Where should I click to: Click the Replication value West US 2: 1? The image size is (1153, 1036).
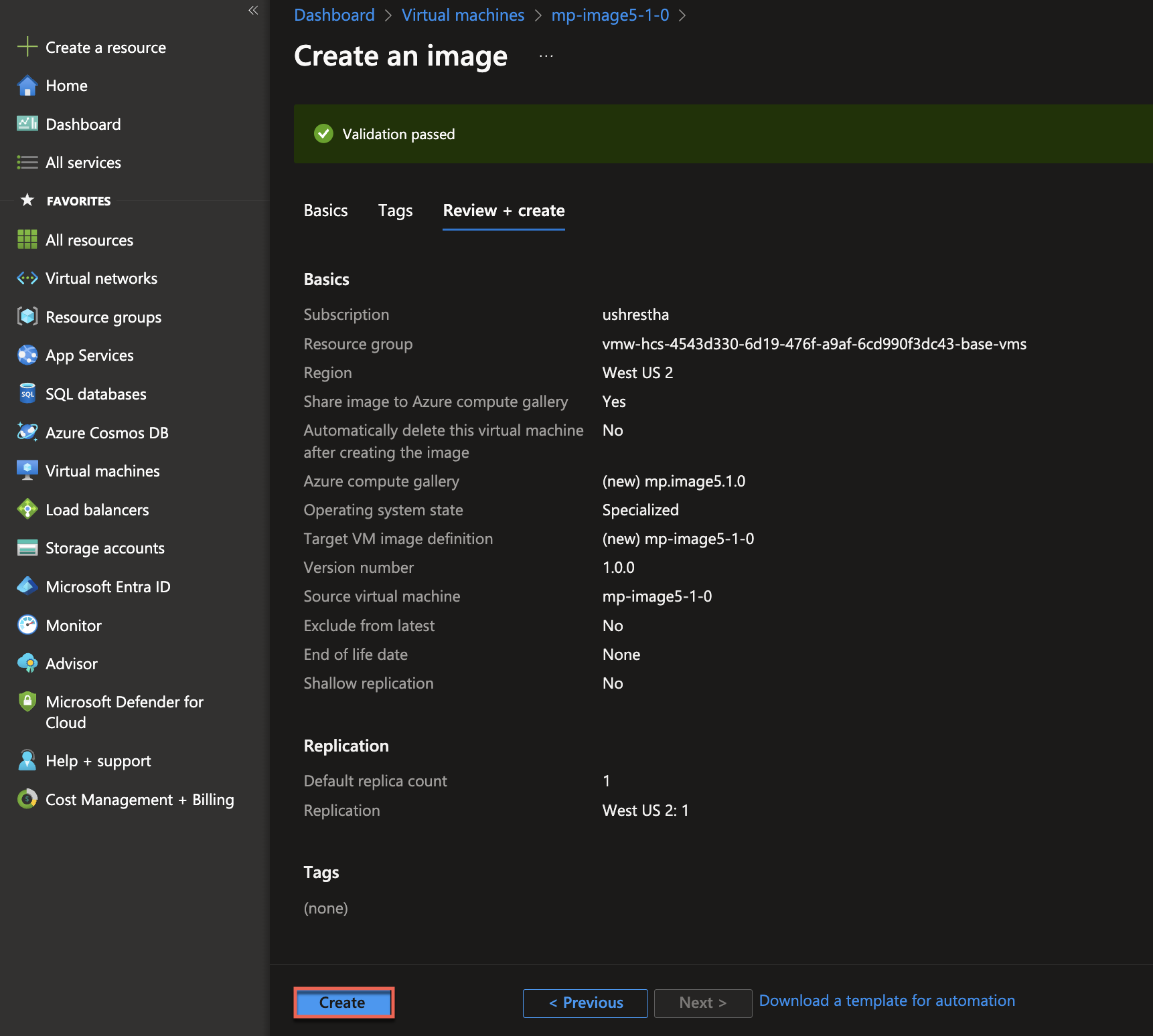click(645, 810)
